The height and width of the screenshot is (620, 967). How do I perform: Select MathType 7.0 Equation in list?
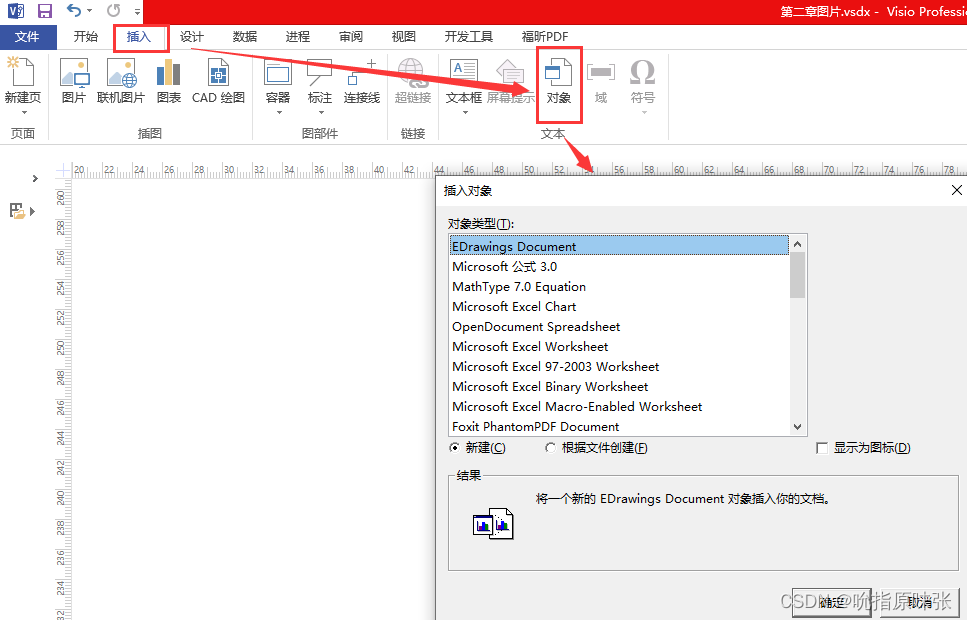click(x=619, y=286)
